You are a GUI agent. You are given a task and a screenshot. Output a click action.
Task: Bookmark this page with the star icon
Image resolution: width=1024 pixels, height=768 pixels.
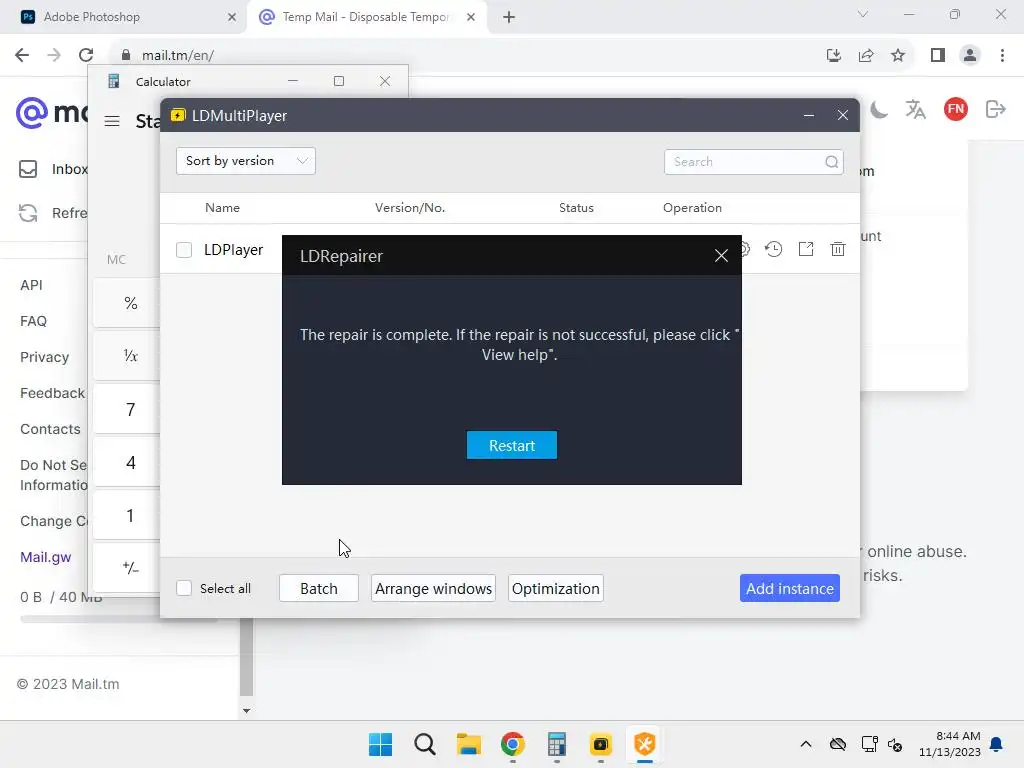(898, 55)
